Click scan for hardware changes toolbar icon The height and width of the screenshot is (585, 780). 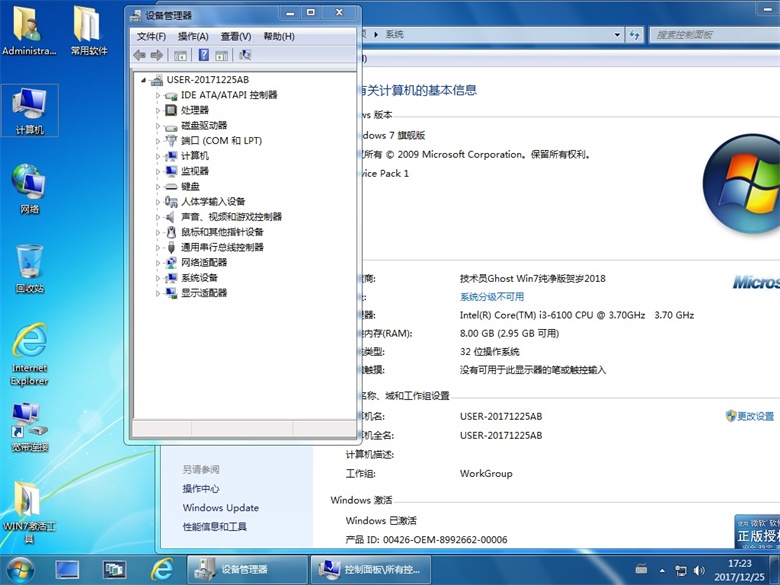point(246,56)
